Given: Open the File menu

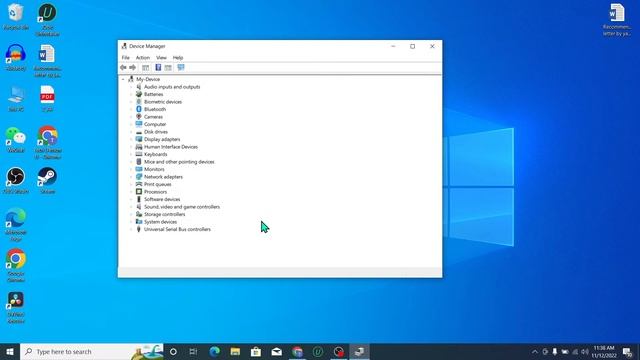Looking at the screenshot, I should 126,58.
